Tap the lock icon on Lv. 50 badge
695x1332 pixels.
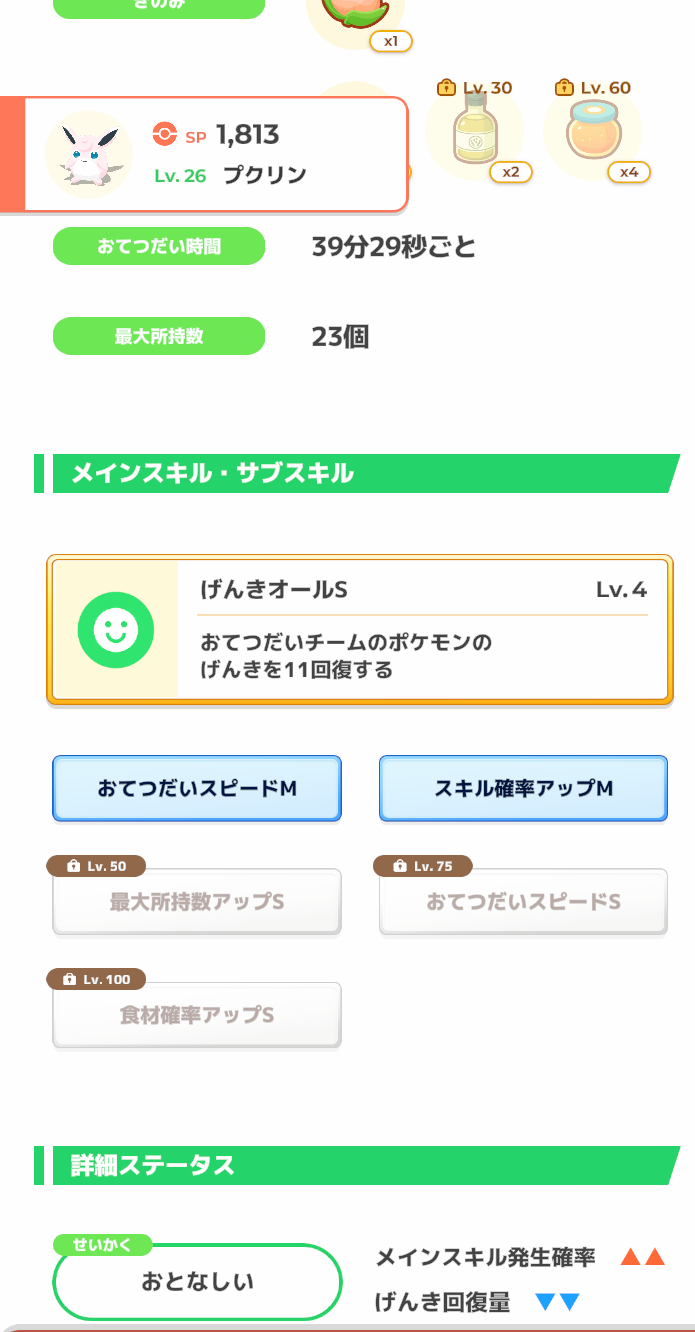point(73,866)
